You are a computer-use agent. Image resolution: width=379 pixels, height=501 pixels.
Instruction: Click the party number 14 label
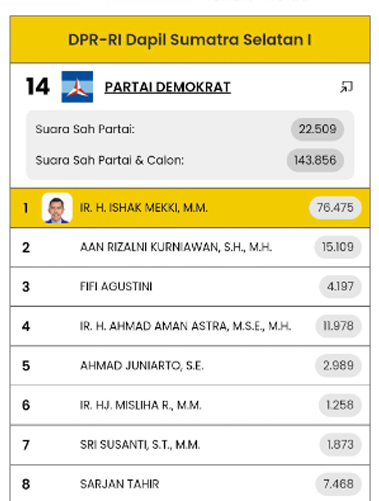point(38,87)
